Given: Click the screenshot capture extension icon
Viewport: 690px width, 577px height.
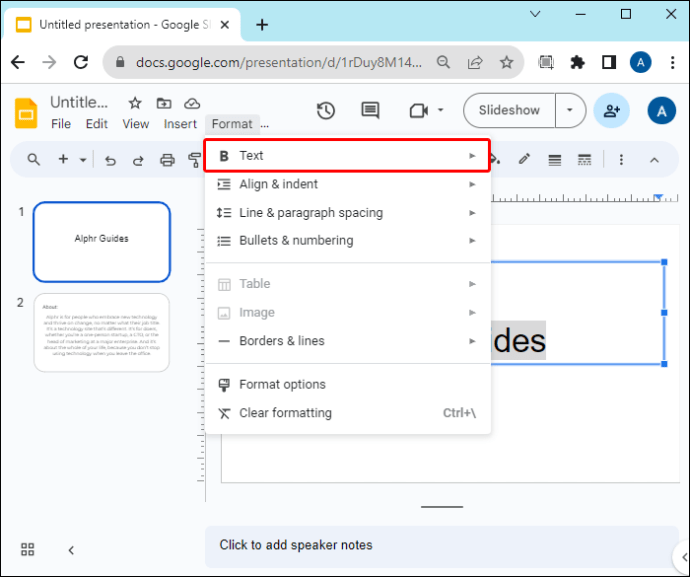Looking at the screenshot, I should click(546, 62).
